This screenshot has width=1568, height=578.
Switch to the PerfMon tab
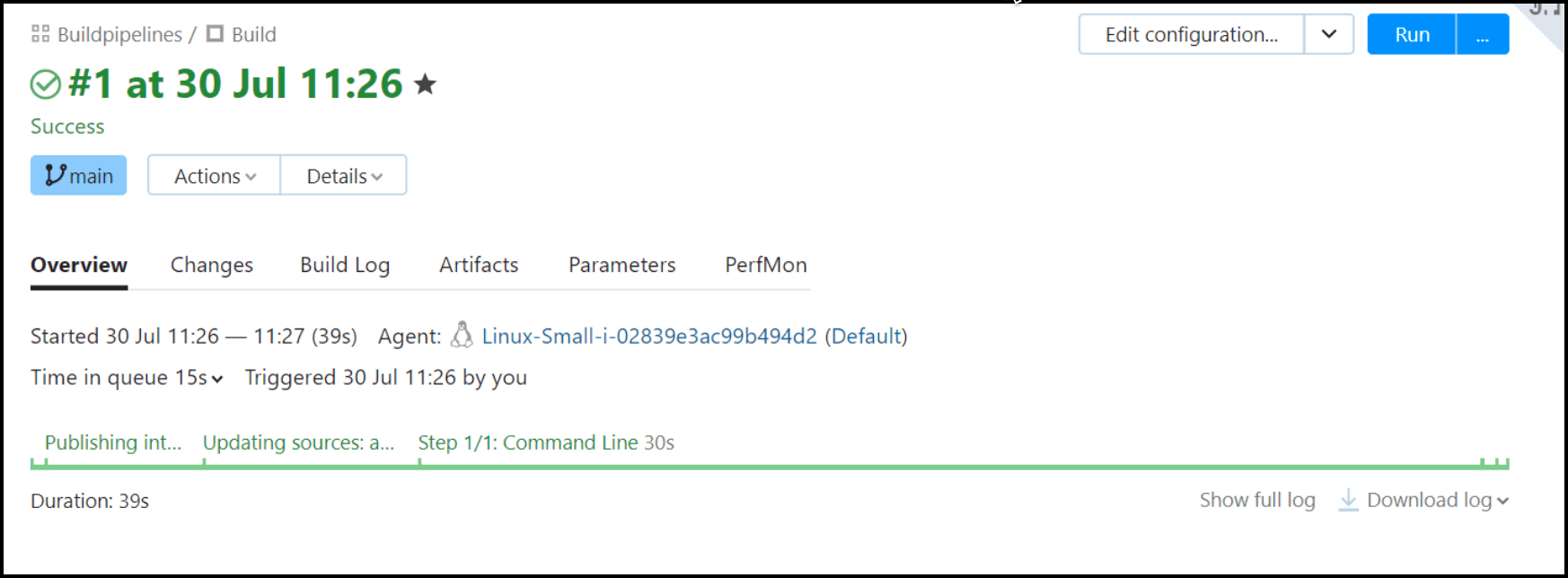tap(766, 265)
